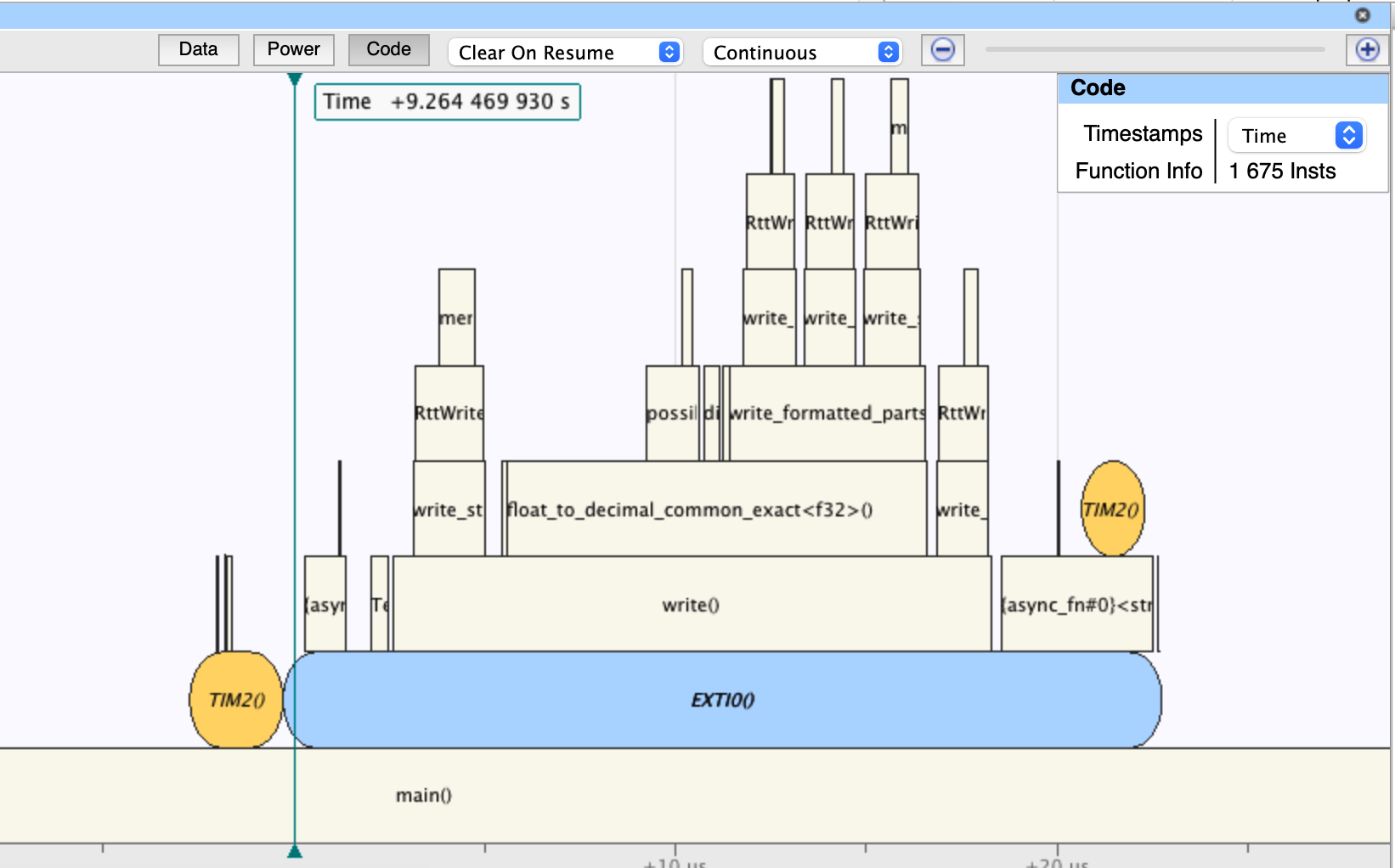This screenshot has height=868, width=1395.
Task: Click the zoom in plus icon
Action: [x=1367, y=50]
